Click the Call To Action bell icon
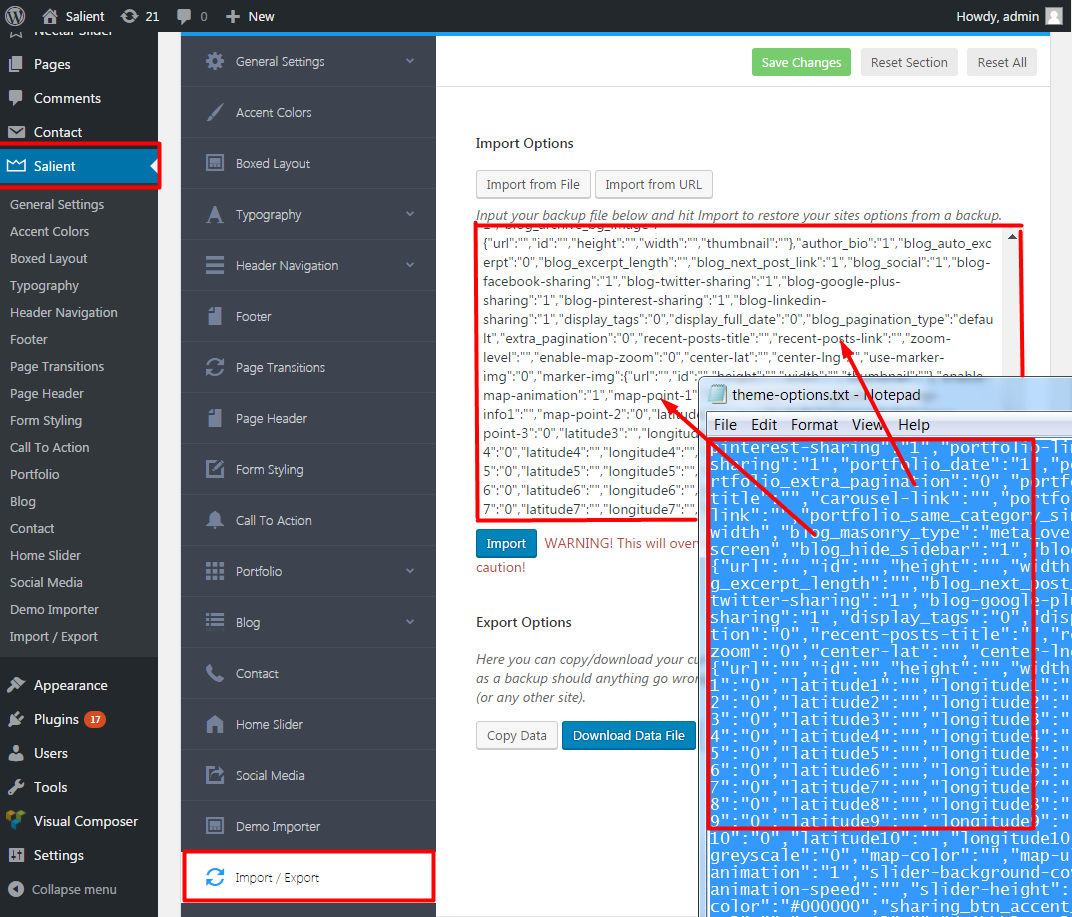Screen dimensions: 1072x917 coord(215,520)
